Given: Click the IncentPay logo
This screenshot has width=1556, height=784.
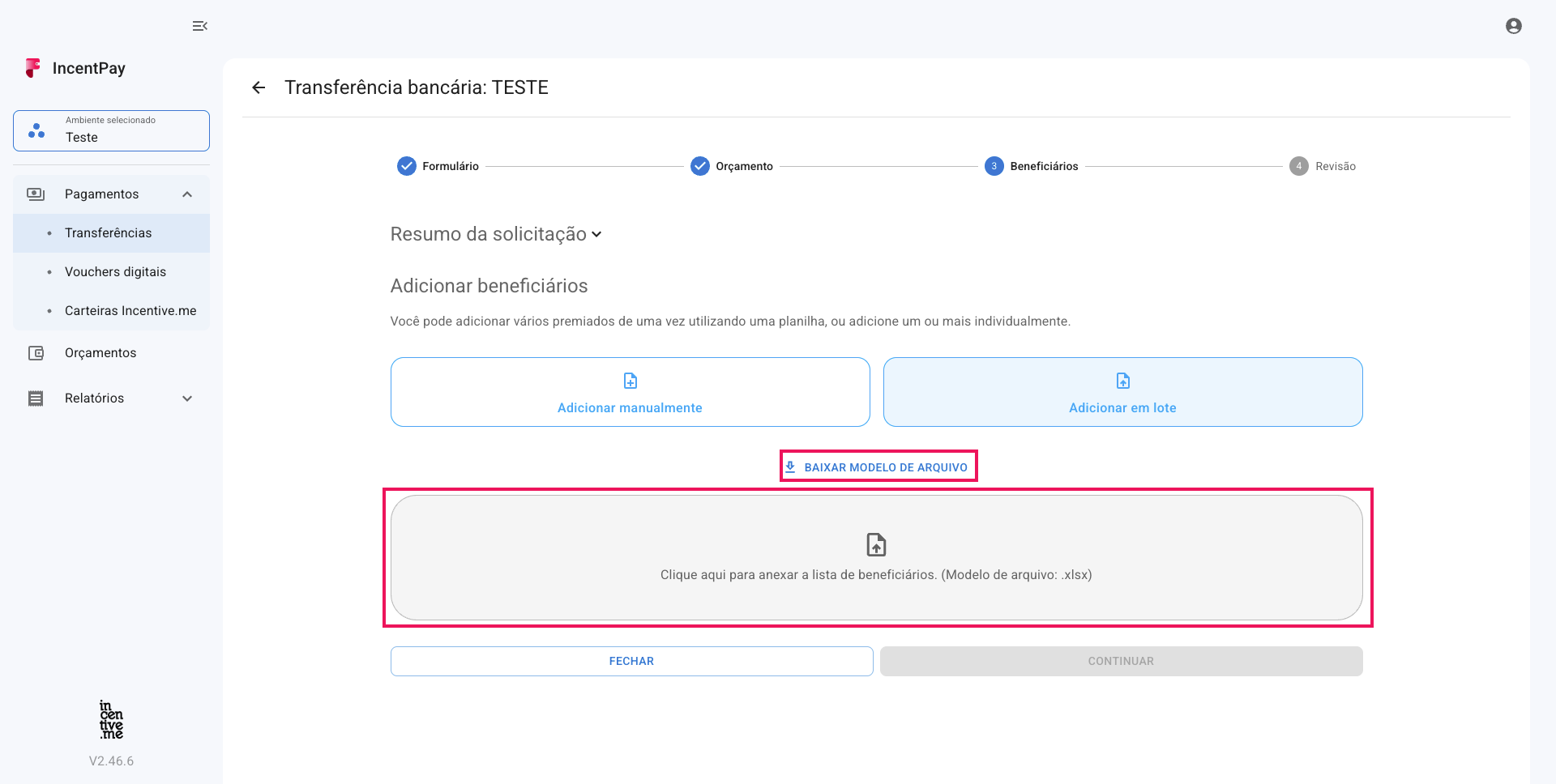Looking at the screenshot, I should 33,68.
